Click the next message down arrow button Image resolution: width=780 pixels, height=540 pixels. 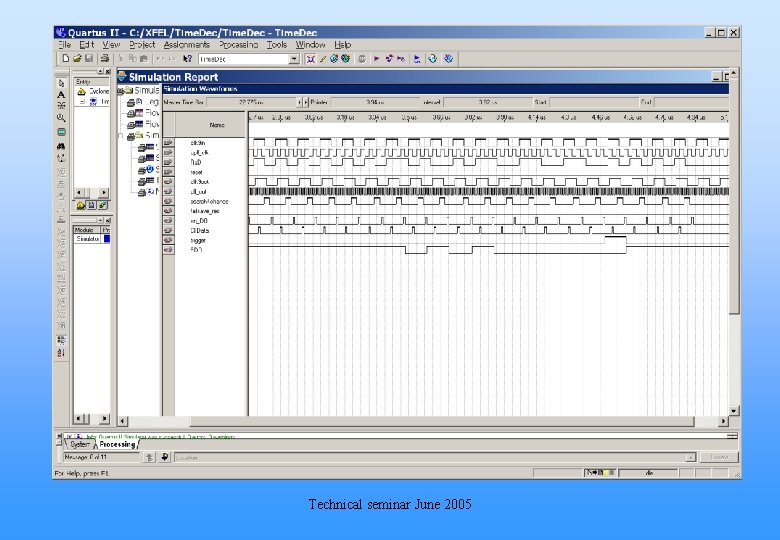pos(165,457)
